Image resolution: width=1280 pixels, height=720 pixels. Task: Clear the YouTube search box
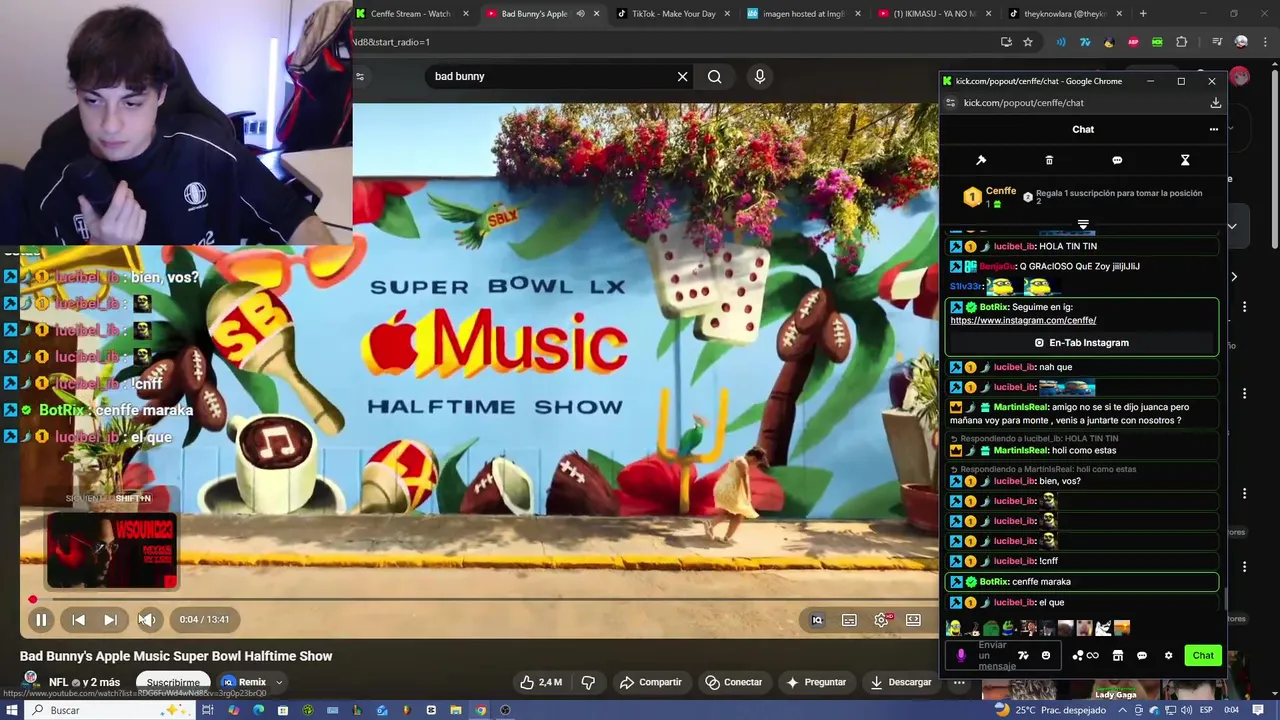click(x=683, y=77)
